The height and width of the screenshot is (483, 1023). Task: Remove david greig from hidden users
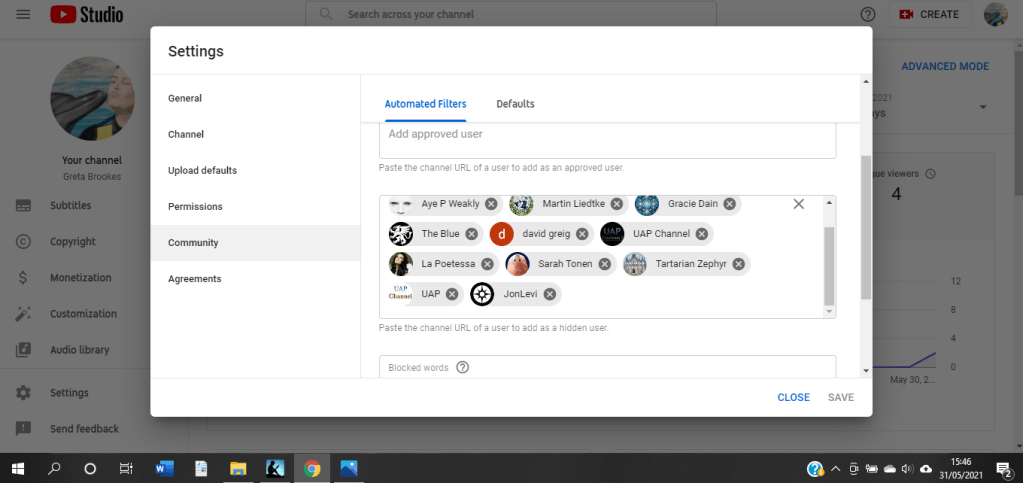click(x=581, y=234)
